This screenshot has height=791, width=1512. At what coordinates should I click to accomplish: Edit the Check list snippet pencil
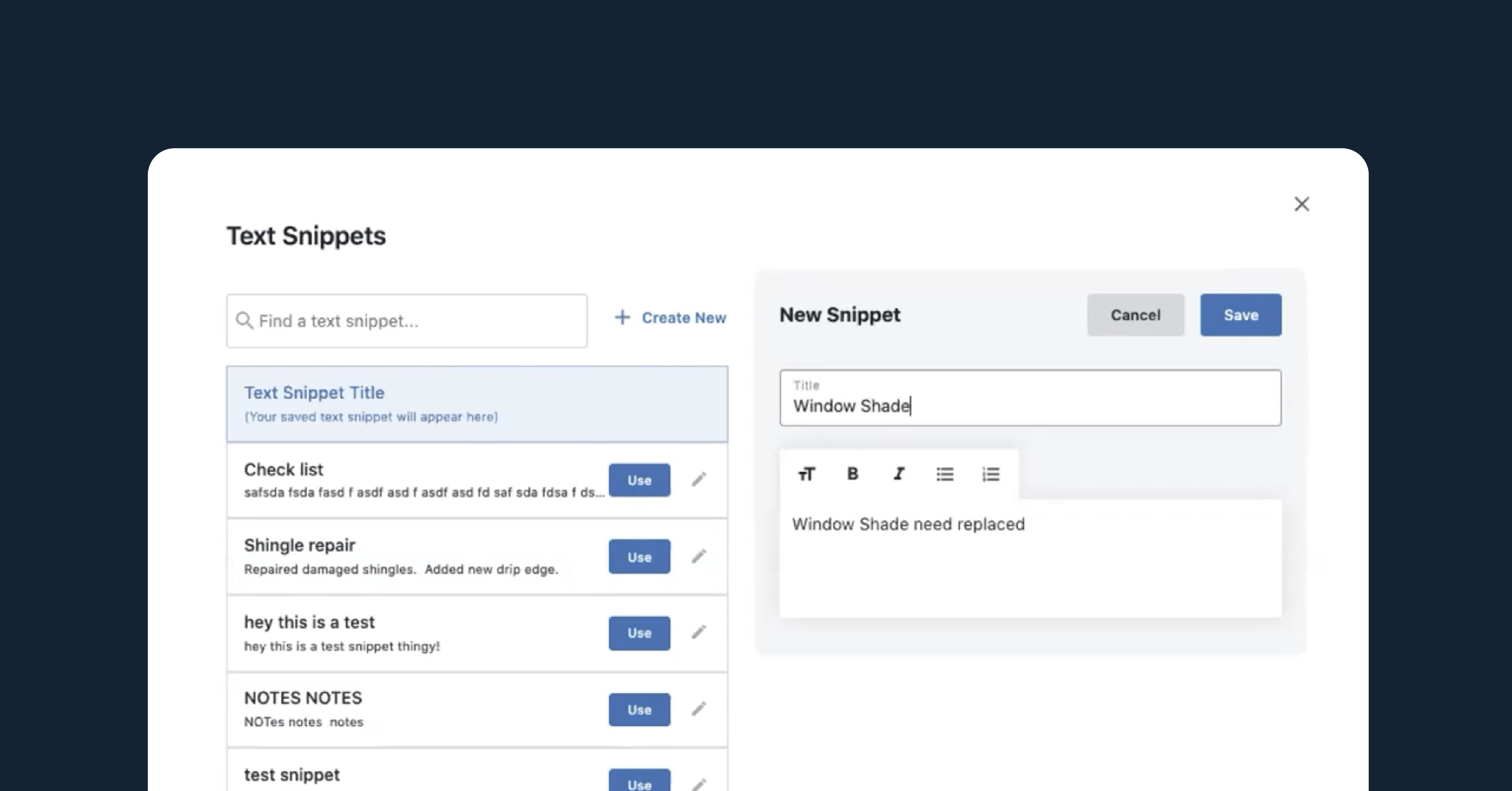point(699,479)
